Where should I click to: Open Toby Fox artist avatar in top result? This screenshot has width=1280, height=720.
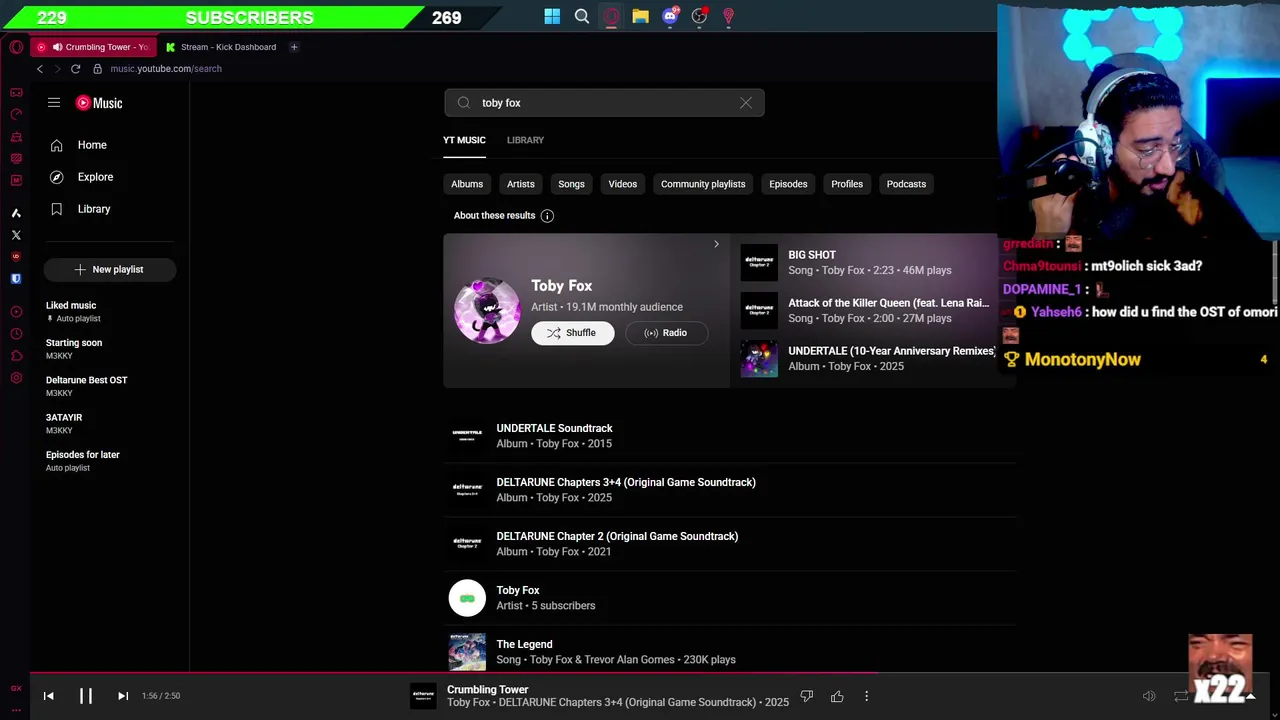pos(486,311)
